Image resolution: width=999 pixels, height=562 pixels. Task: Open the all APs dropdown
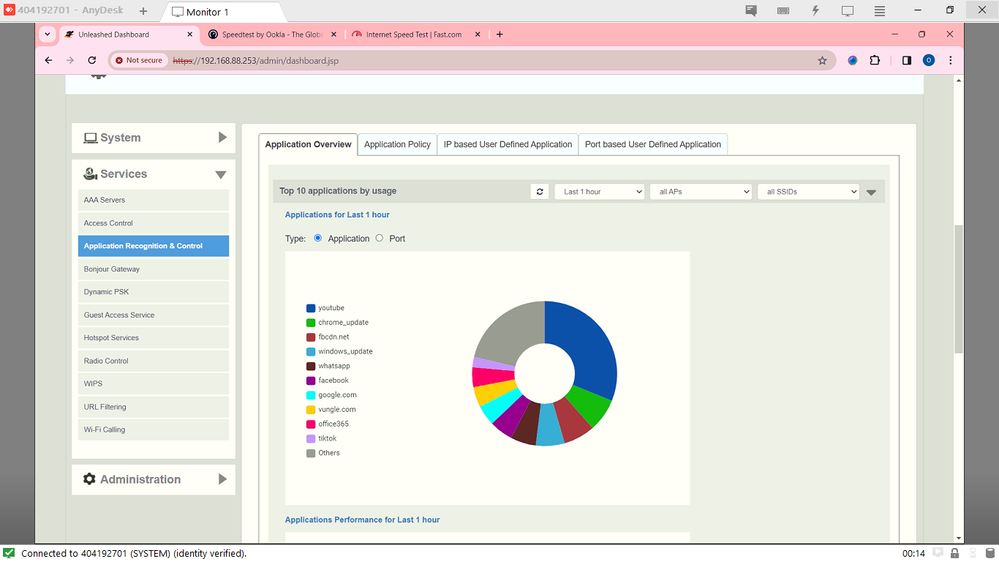tap(700, 191)
